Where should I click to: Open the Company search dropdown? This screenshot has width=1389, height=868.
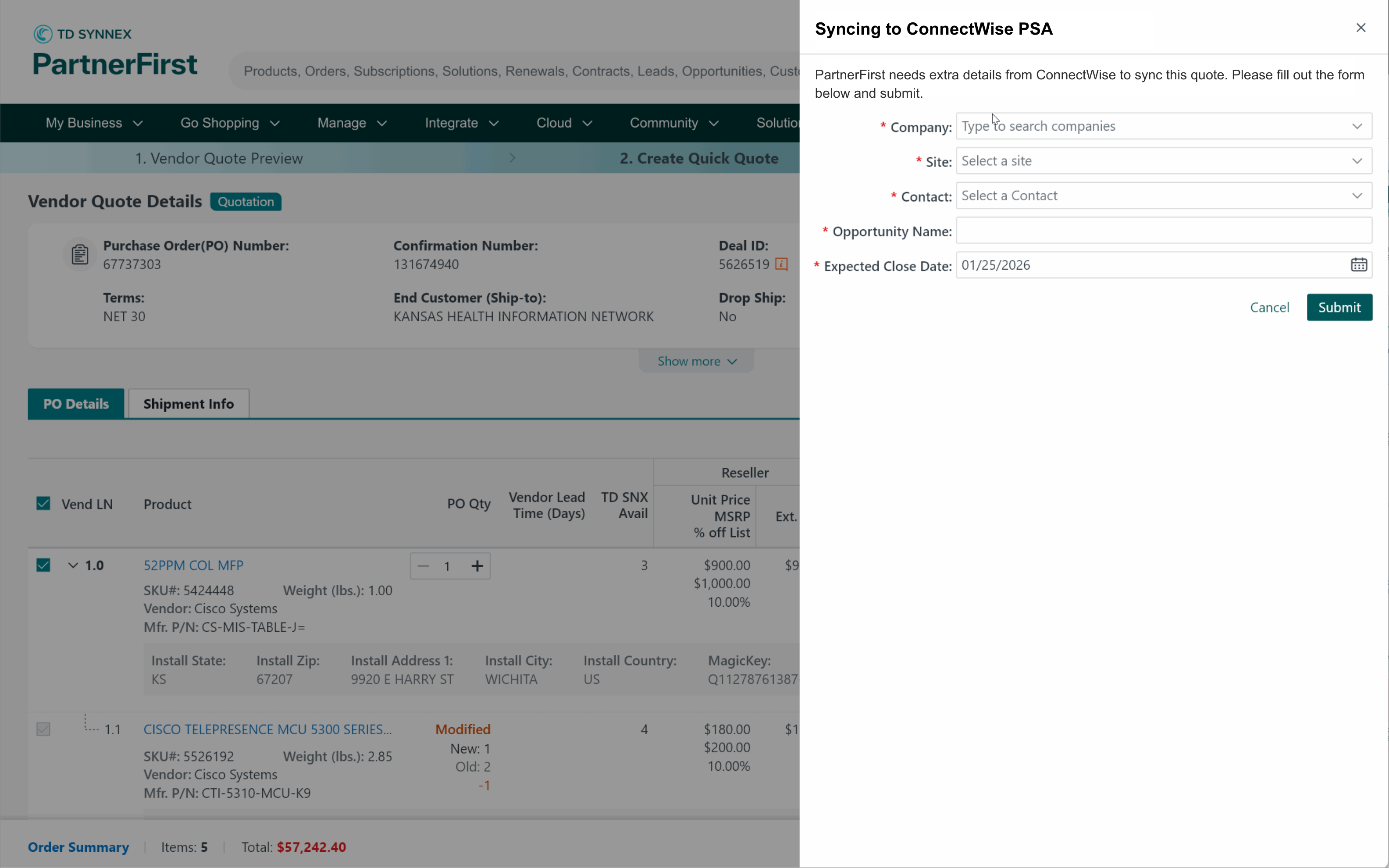pos(1164,126)
